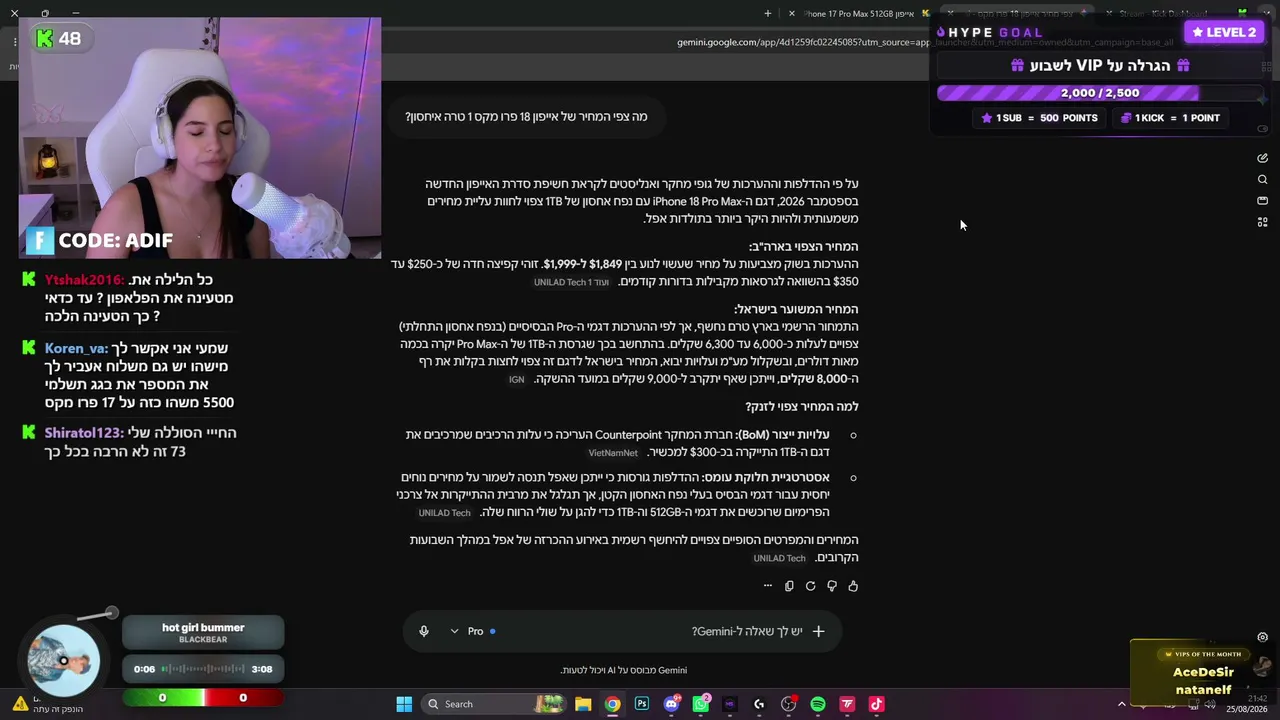Open Photoshop from the taskbar
Screen dimensions: 1280x720
coord(642,704)
